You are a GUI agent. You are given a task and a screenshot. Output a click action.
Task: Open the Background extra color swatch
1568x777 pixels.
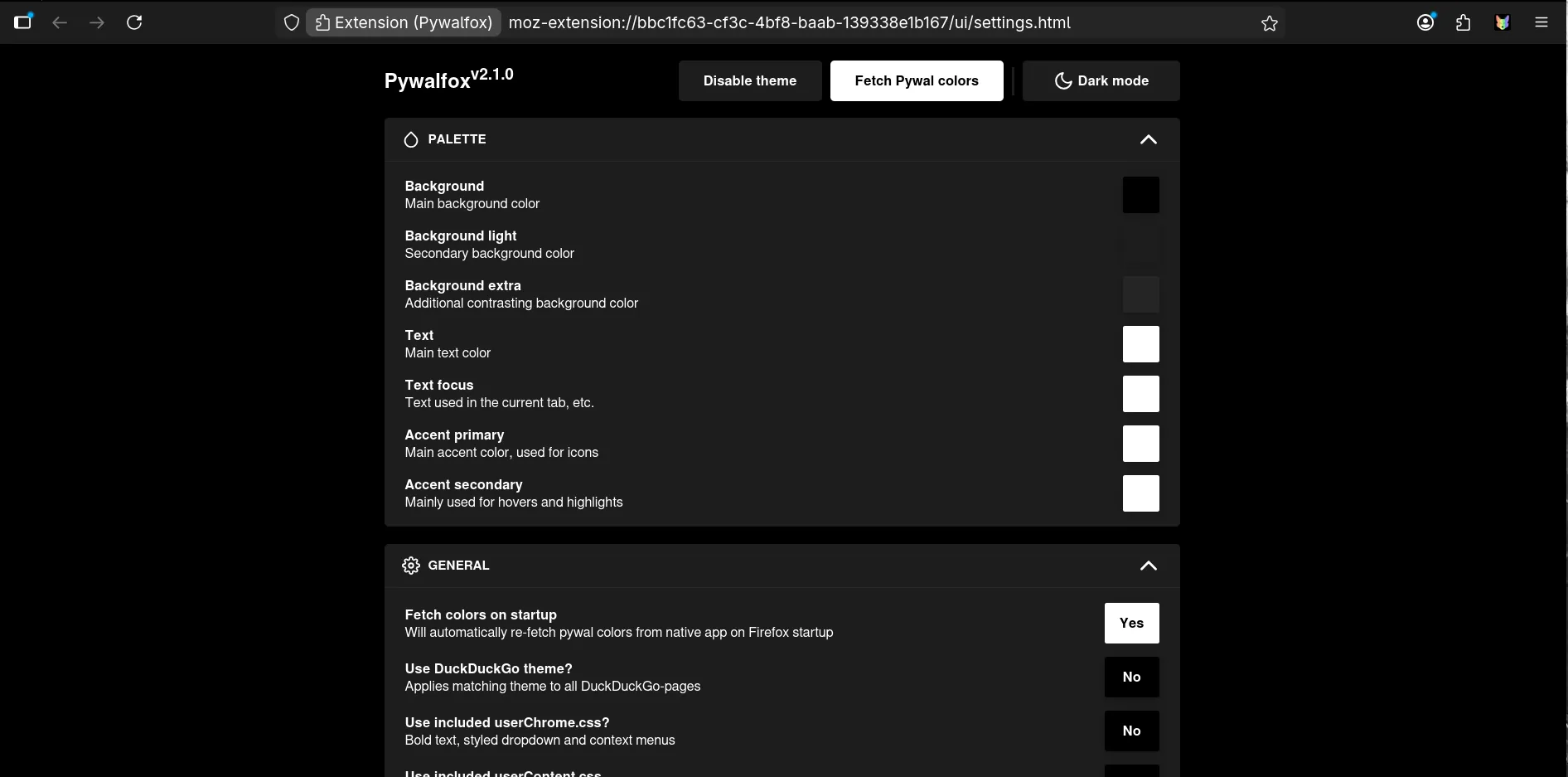(1140, 294)
